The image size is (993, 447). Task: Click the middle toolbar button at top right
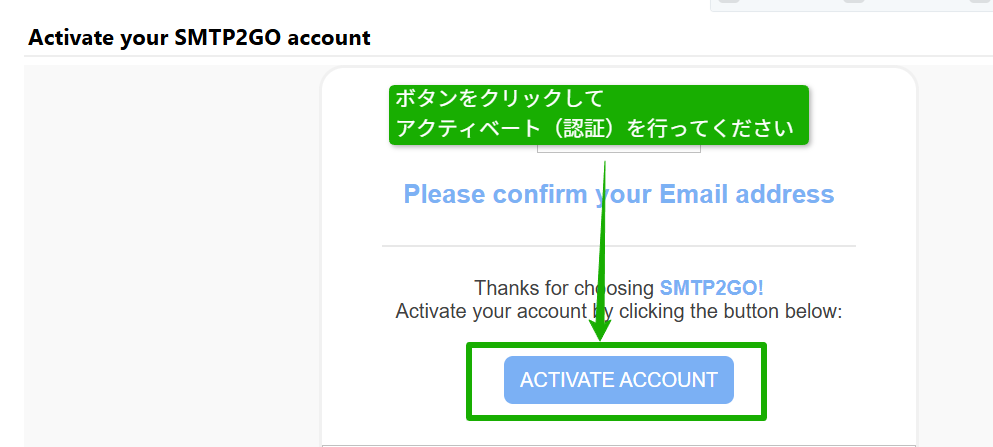[853, 2]
